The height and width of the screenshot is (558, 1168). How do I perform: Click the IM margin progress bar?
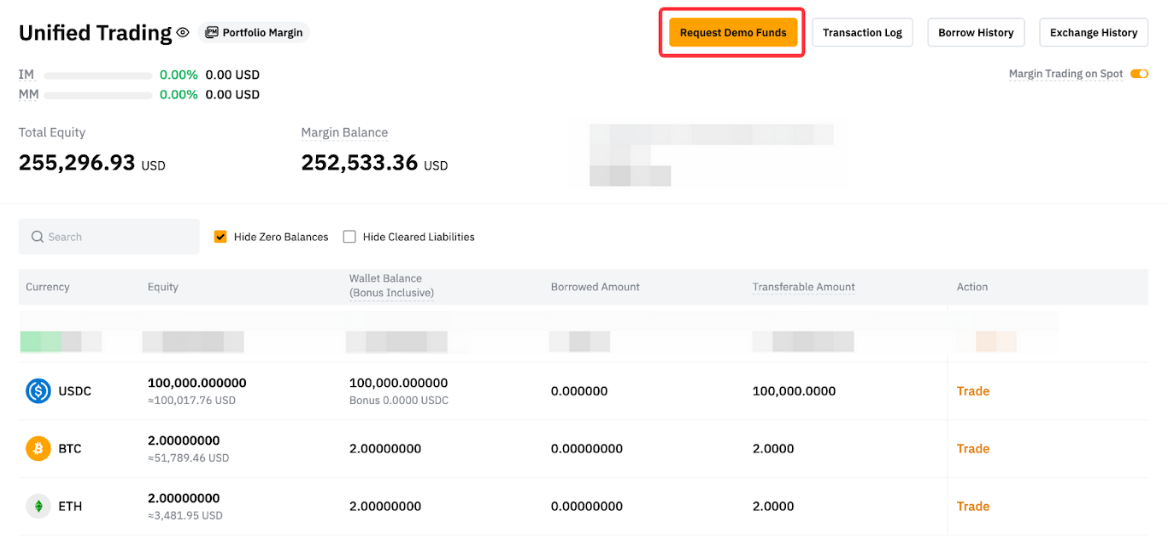[x=98, y=75]
